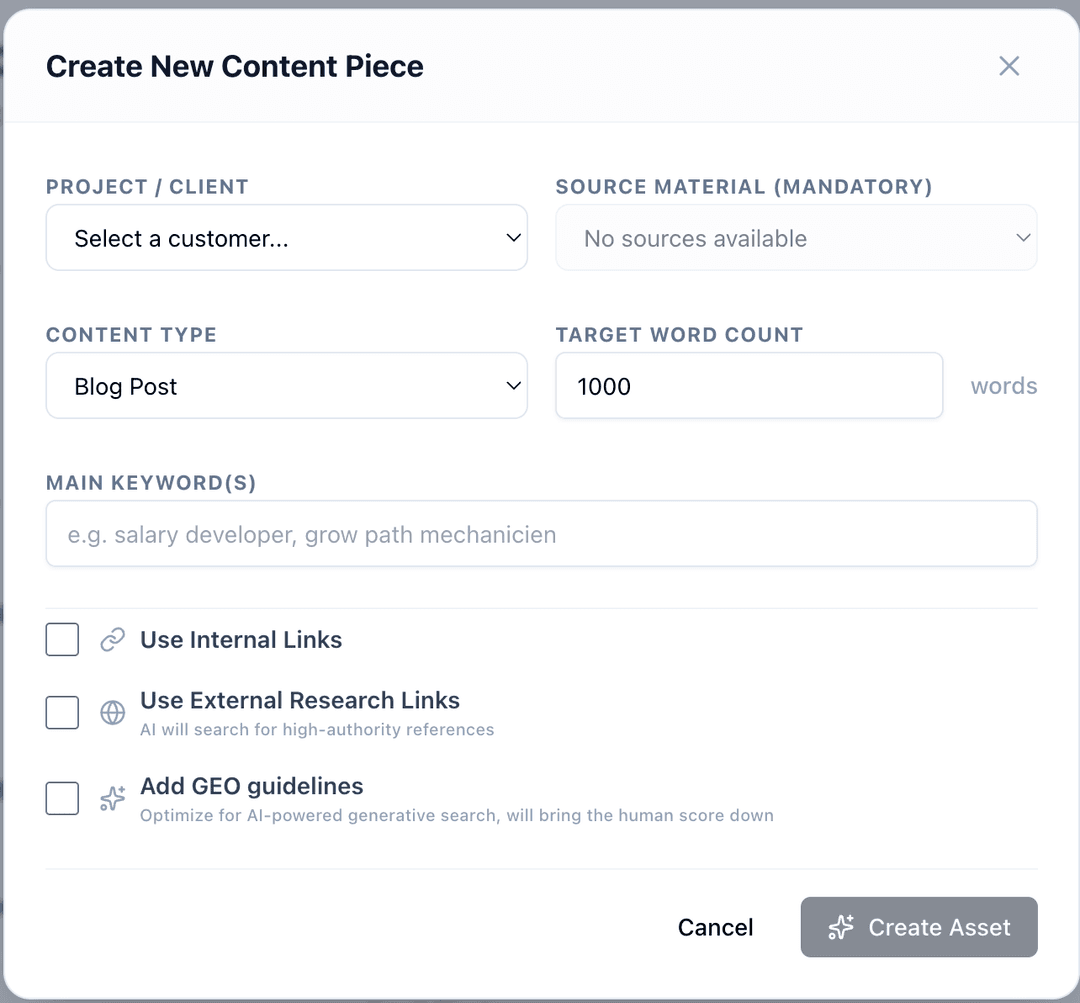Click the Create Asset button

(919, 928)
